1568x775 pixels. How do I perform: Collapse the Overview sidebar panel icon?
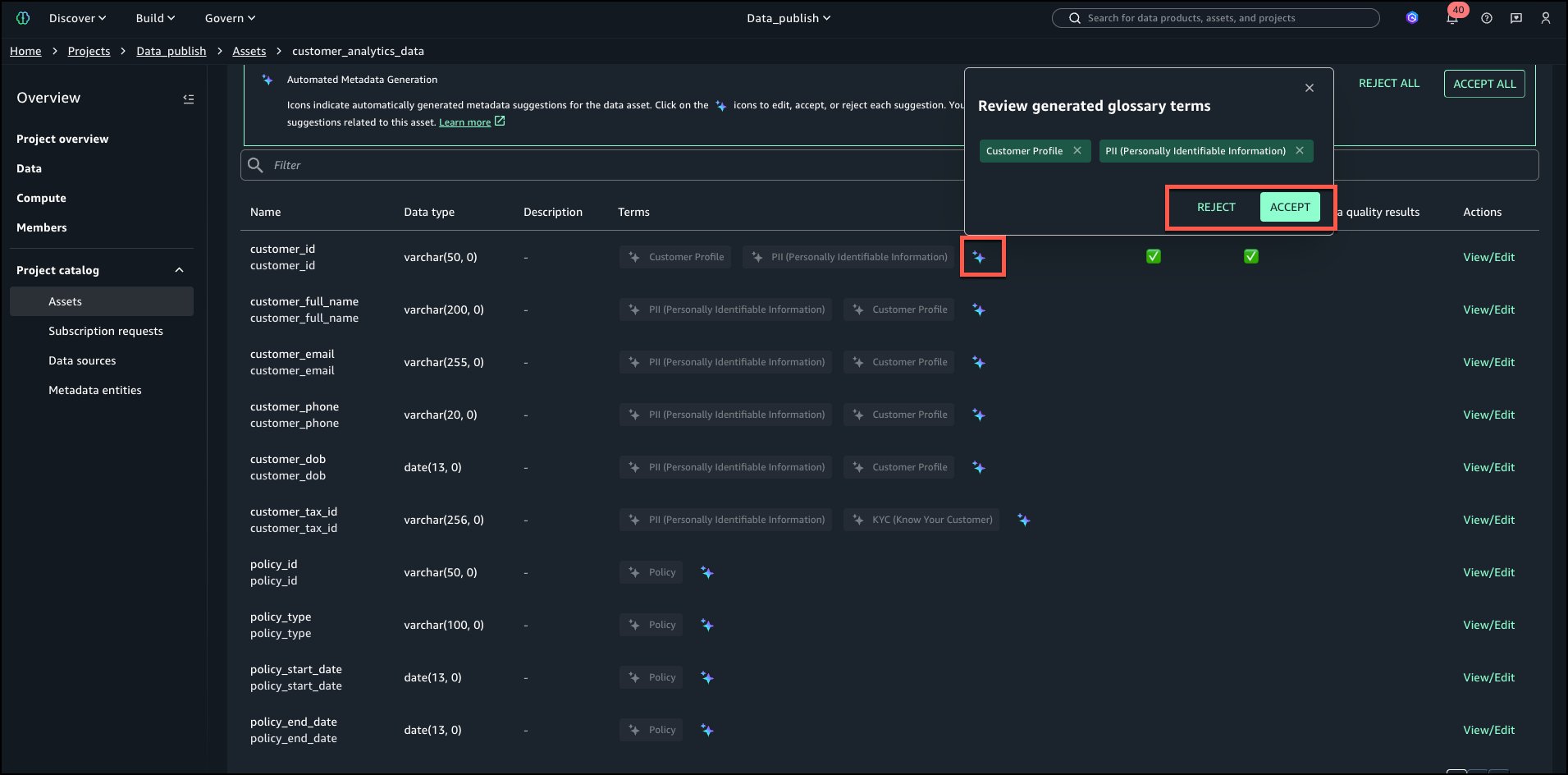(x=188, y=99)
